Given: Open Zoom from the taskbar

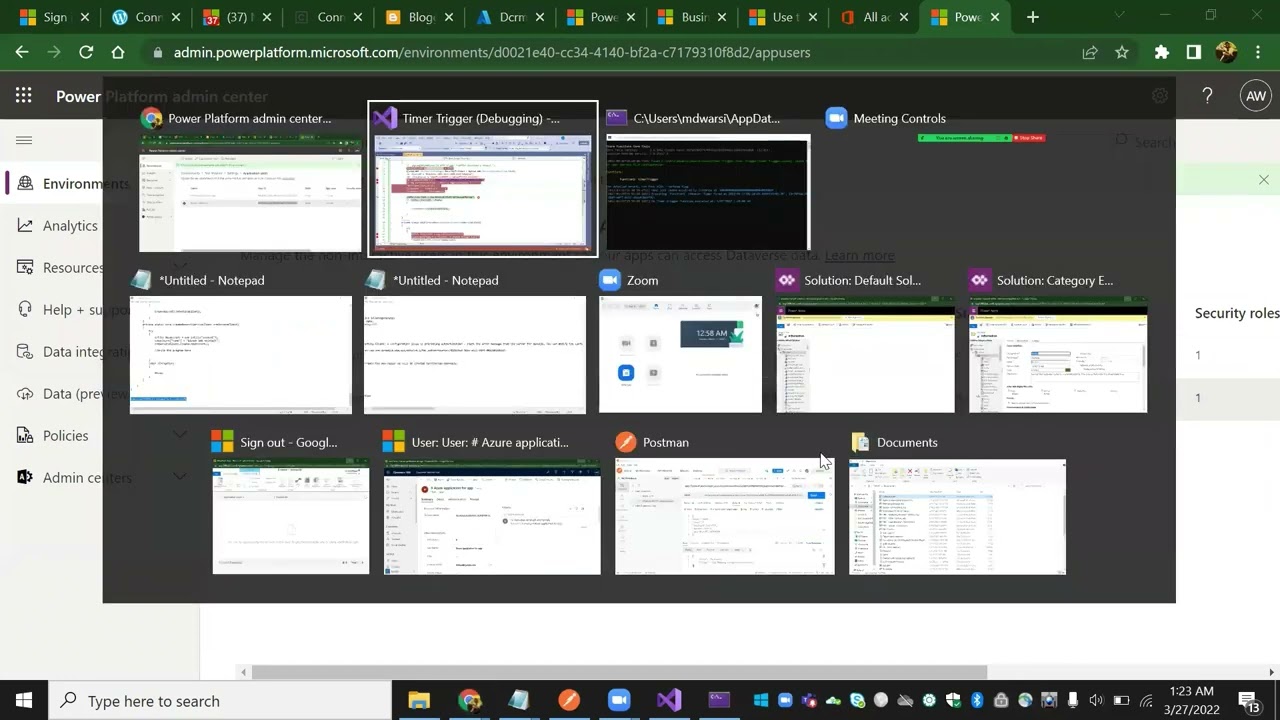Looking at the screenshot, I should [x=619, y=700].
